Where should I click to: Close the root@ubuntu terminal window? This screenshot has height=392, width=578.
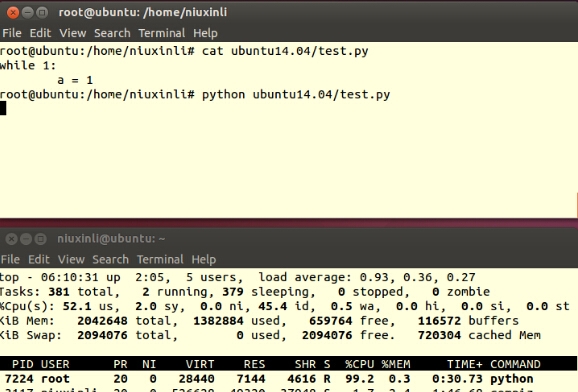point(13,13)
